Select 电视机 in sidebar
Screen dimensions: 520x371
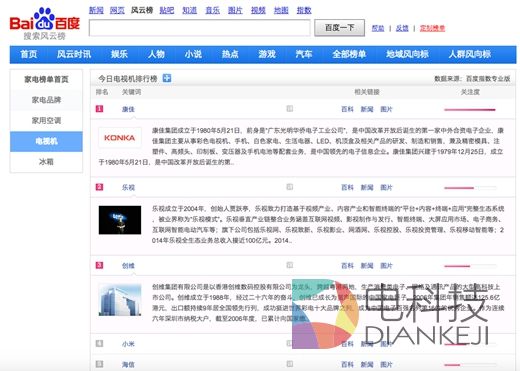[46, 141]
